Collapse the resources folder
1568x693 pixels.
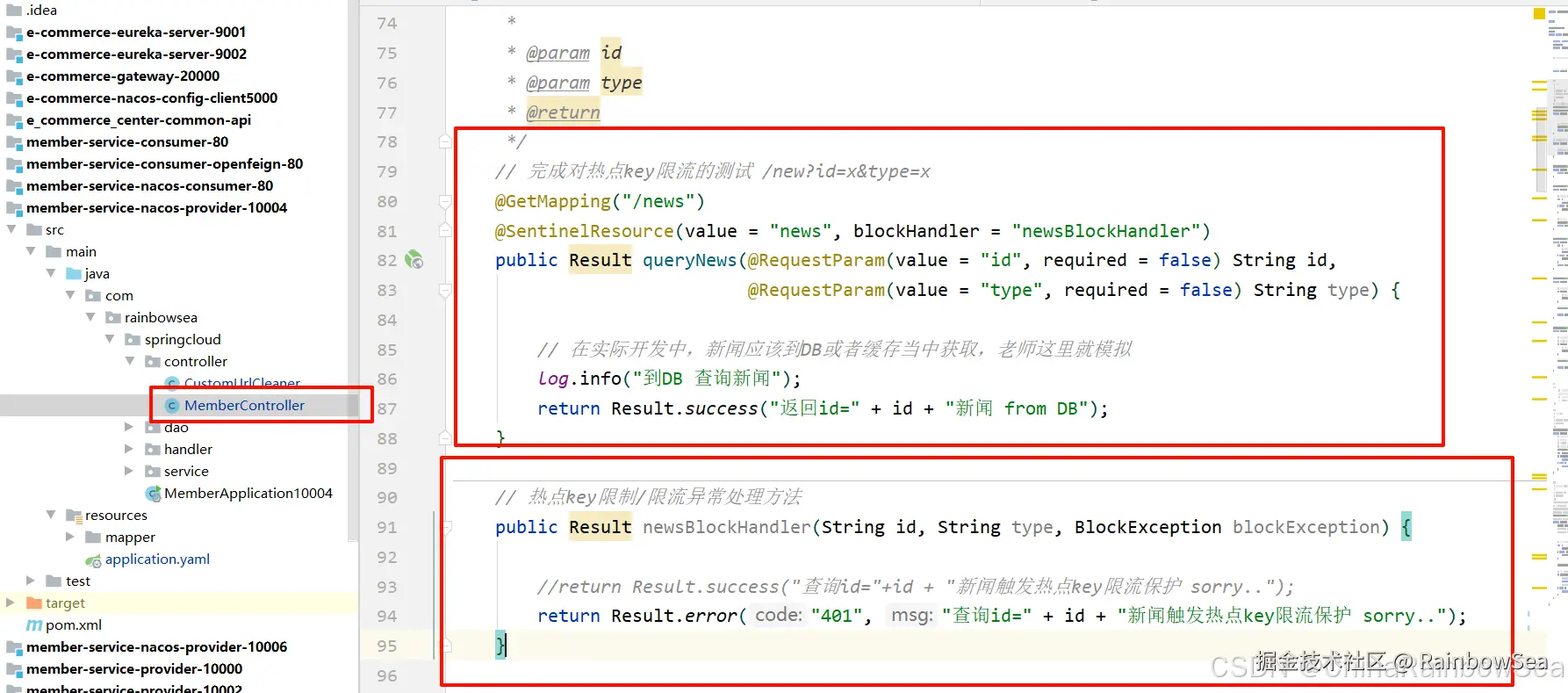[x=51, y=515]
